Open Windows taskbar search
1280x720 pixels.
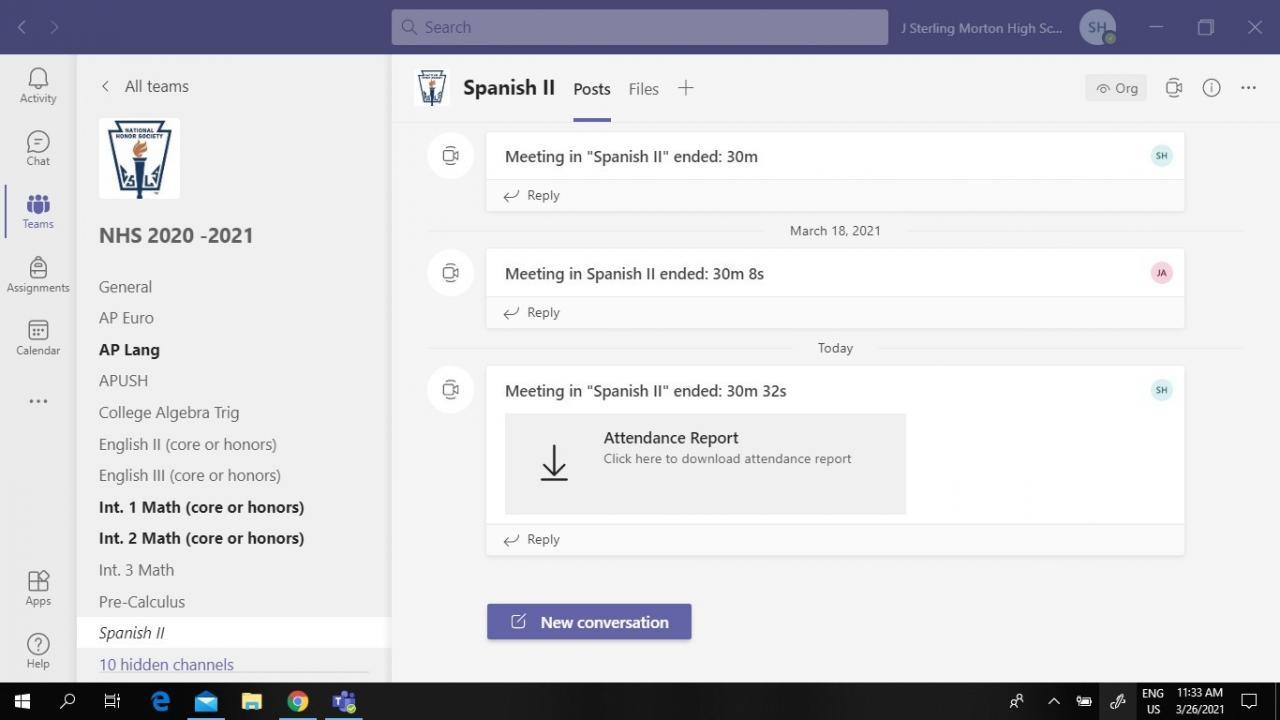68,701
